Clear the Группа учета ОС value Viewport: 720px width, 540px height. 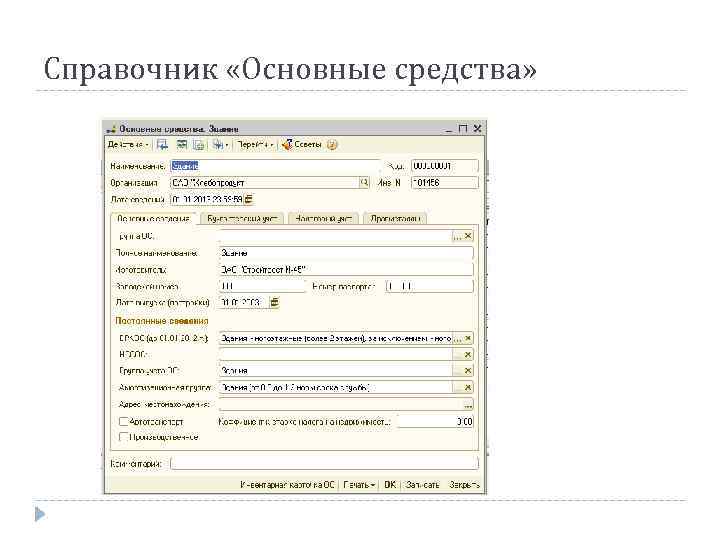pyautogui.click(x=468, y=371)
